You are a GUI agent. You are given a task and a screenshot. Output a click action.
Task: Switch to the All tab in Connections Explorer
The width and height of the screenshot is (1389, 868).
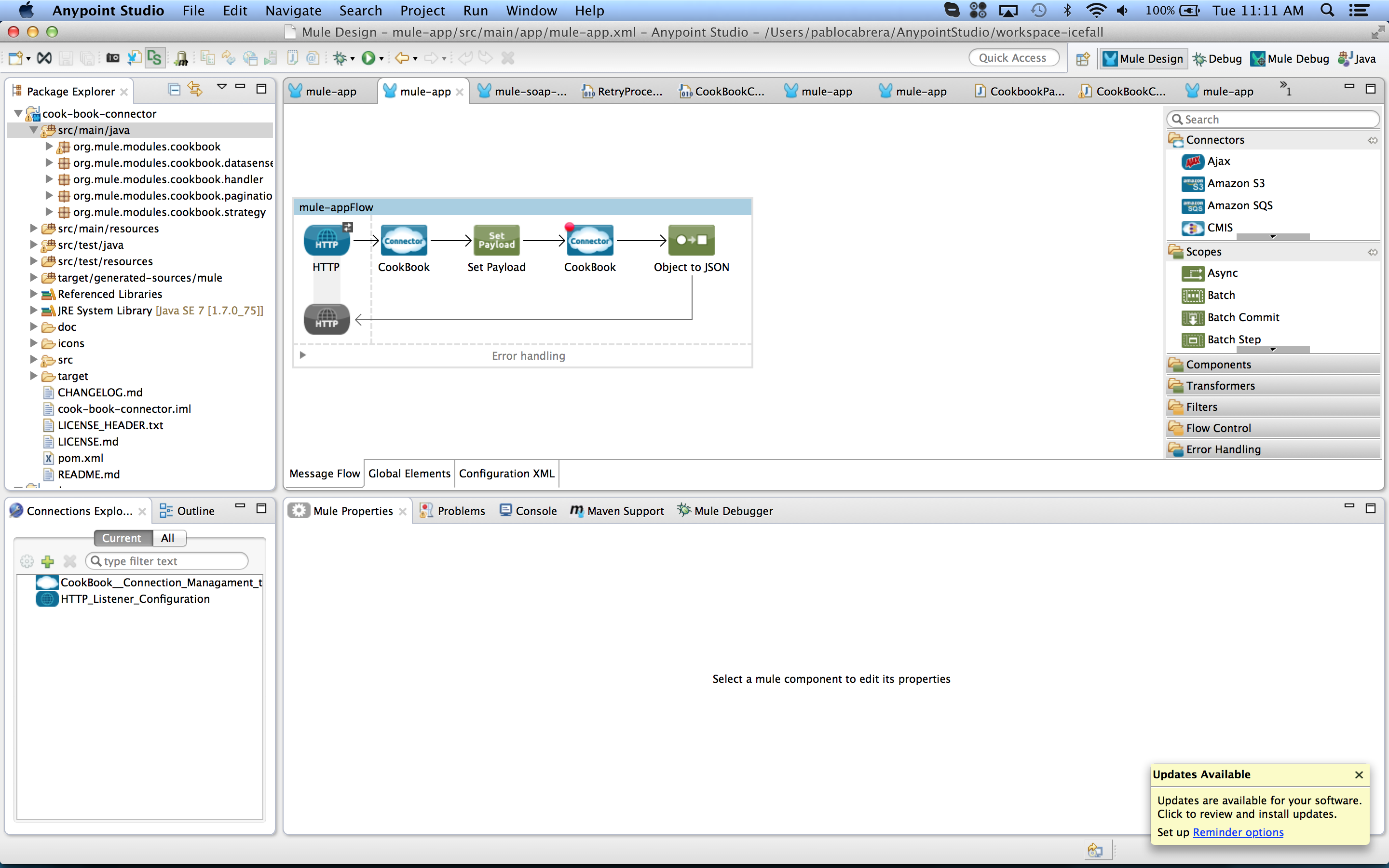point(168,538)
